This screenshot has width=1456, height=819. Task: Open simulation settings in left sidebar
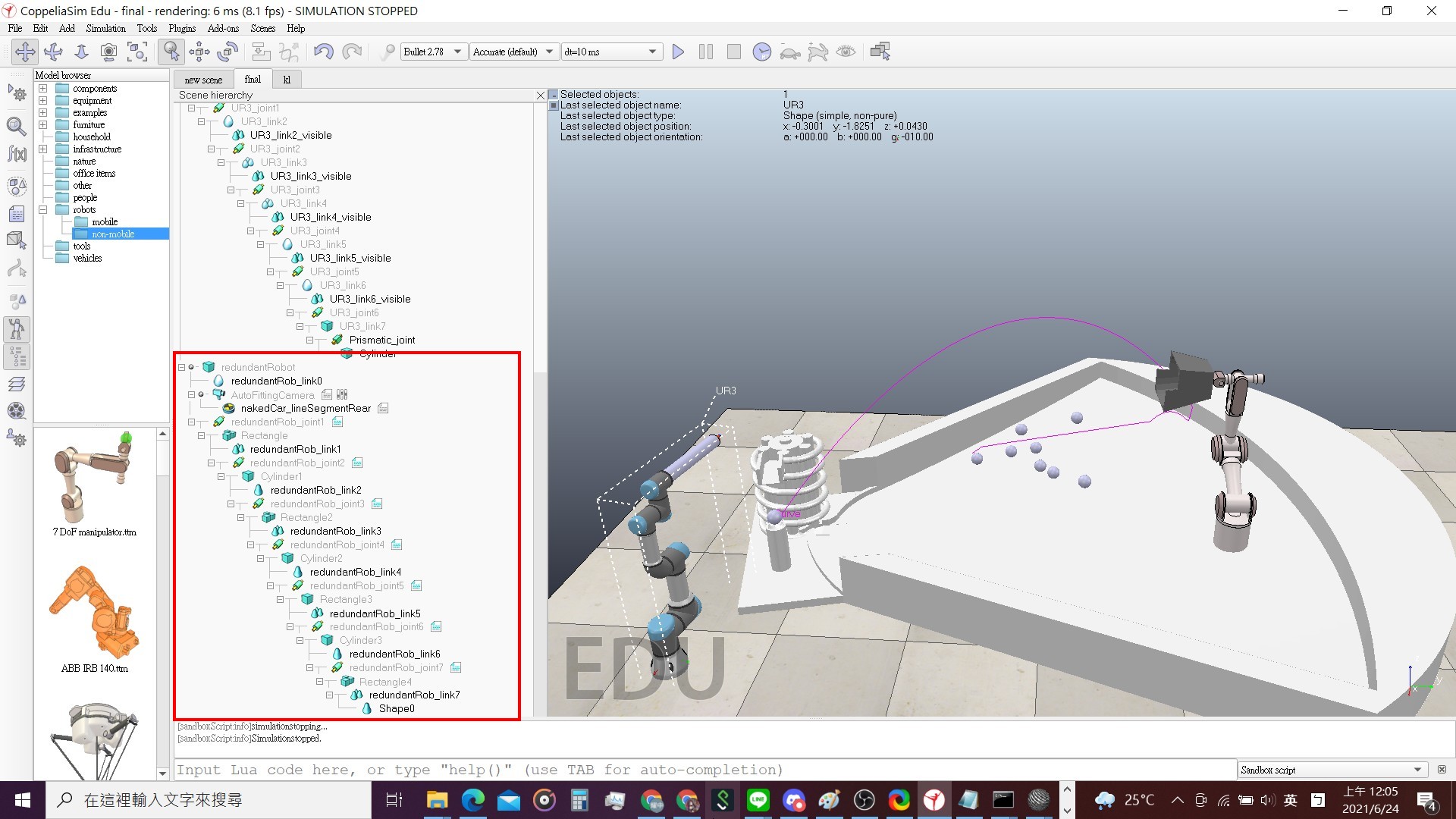(17, 93)
